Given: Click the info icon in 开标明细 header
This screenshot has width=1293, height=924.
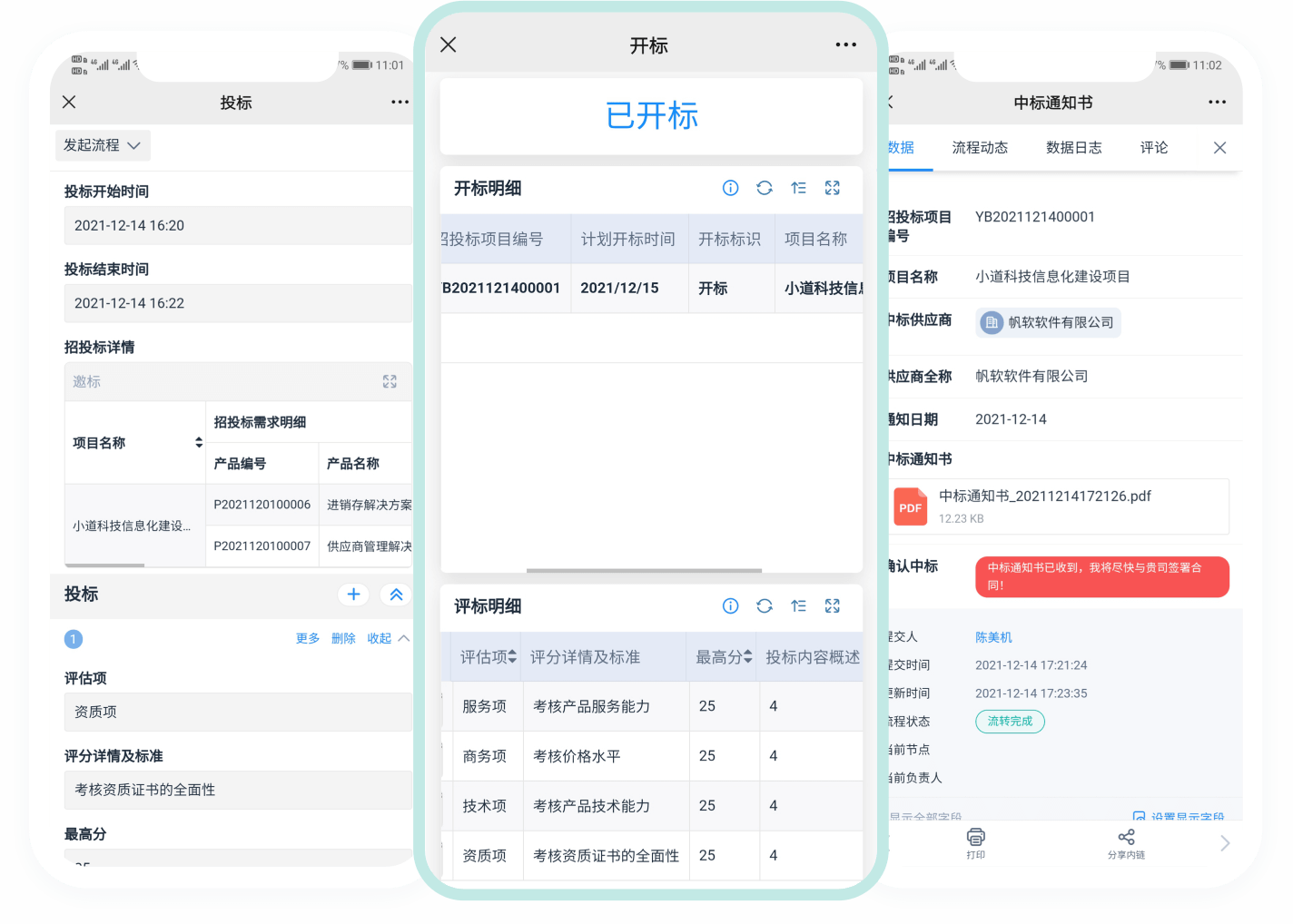Looking at the screenshot, I should 730,188.
